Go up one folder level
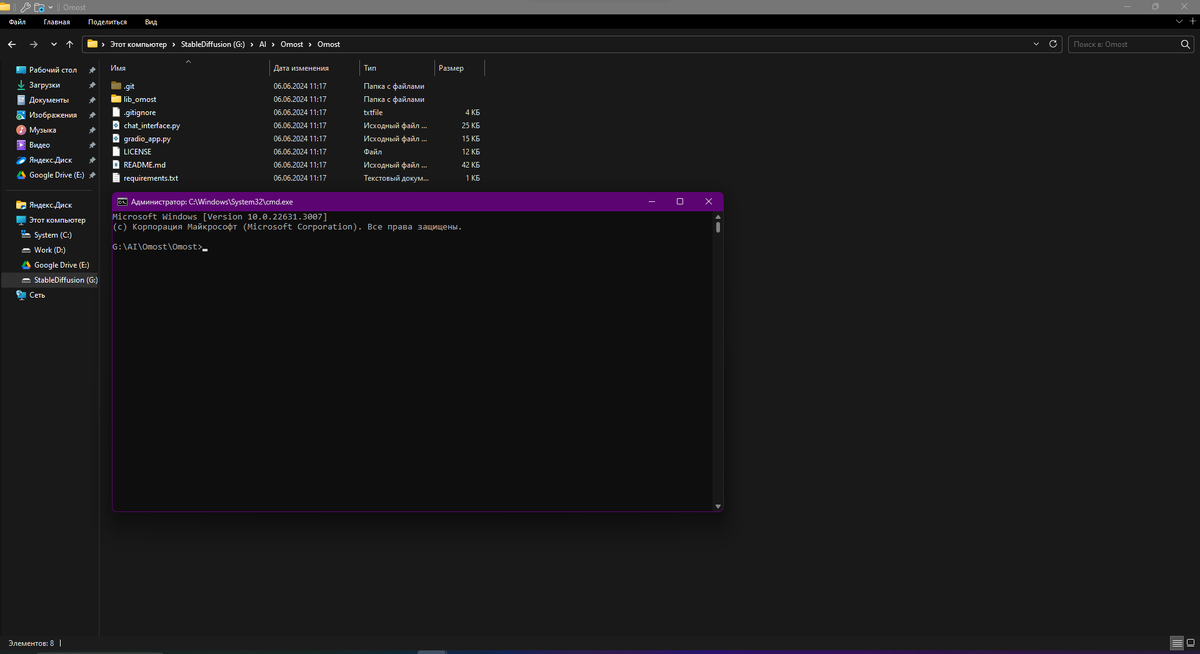 coord(69,44)
